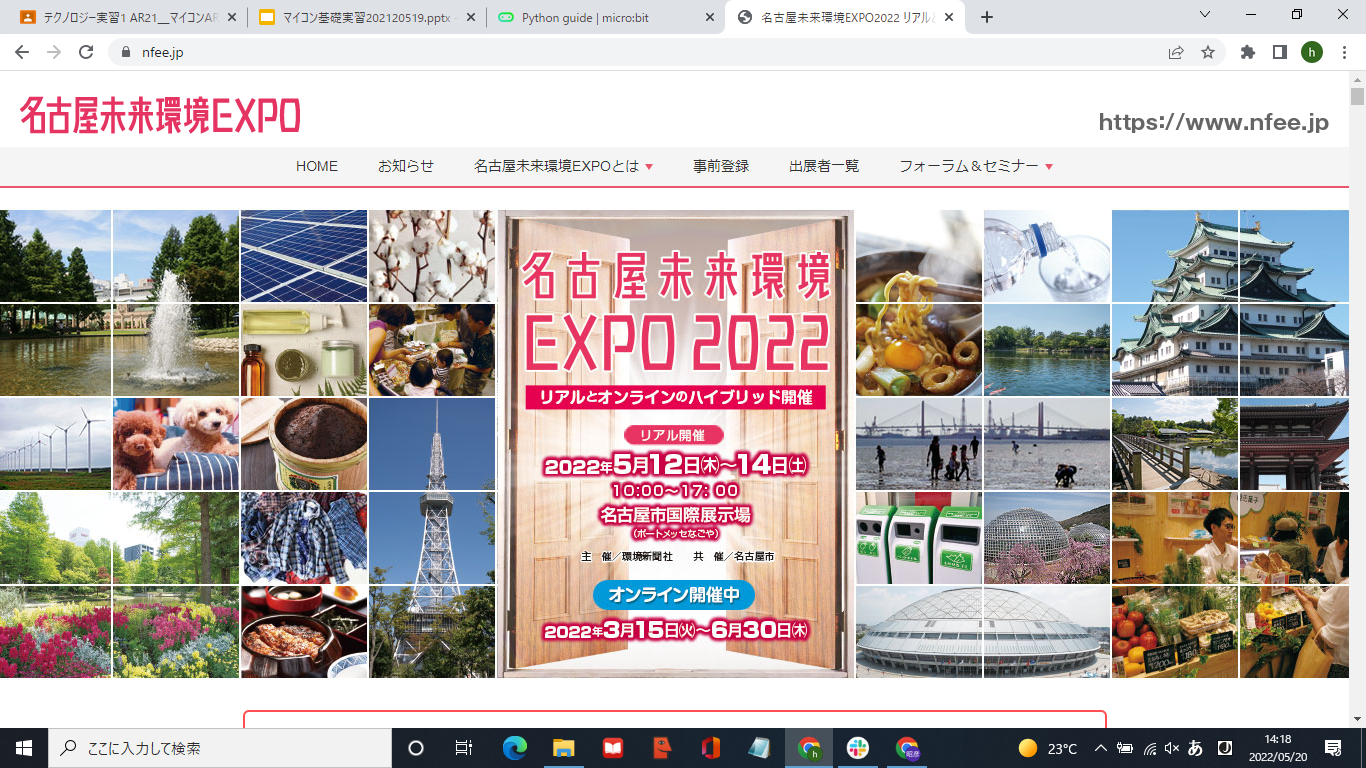Open the green 'h' profile menu

[1312, 52]
